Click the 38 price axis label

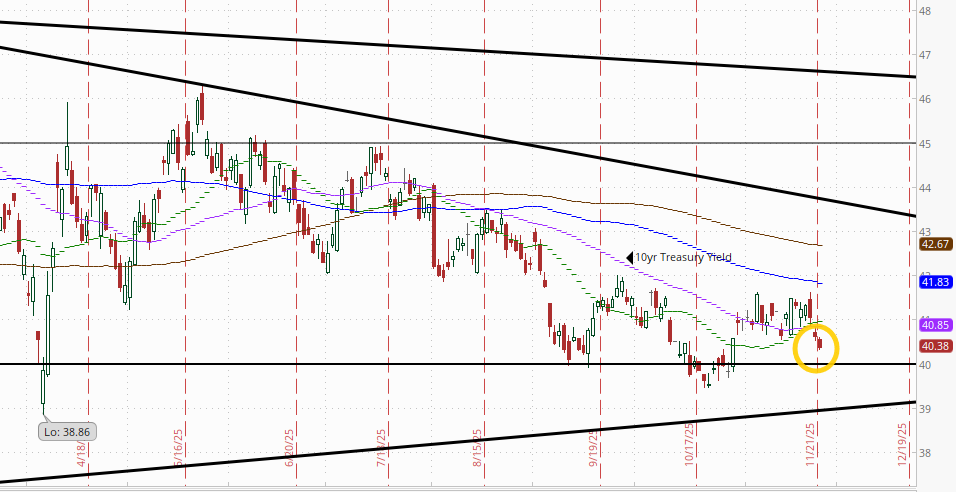(925, 453)
